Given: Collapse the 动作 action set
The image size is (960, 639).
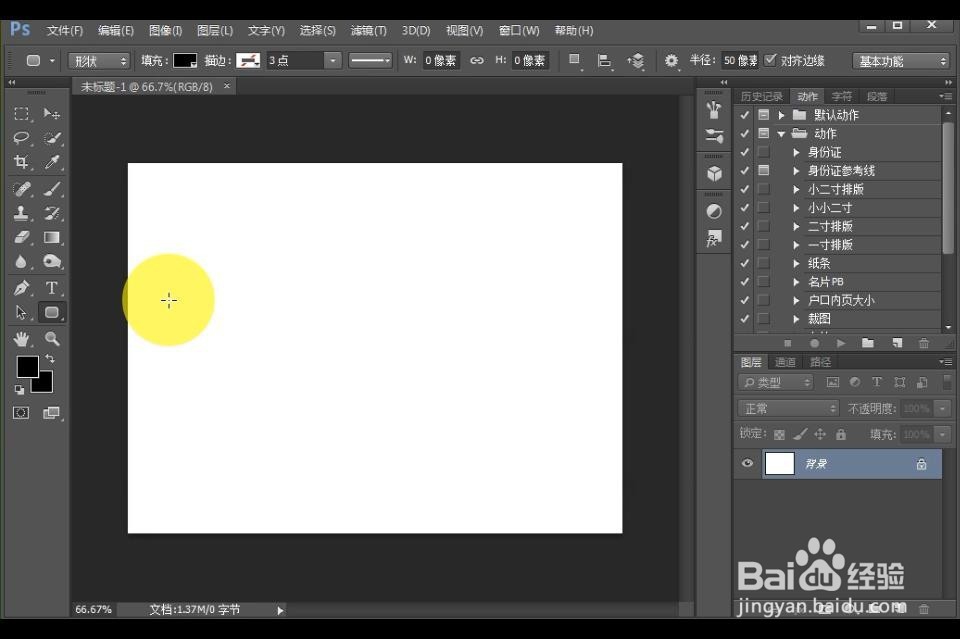Looking at the screenshot, I should pos(781,133).
